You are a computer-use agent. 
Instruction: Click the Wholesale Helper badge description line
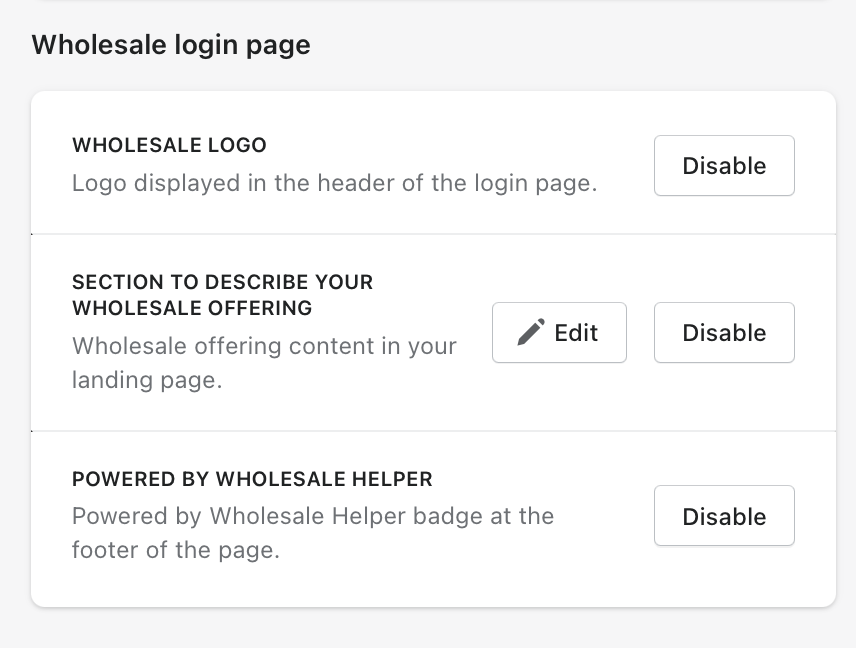pos(312,516)
